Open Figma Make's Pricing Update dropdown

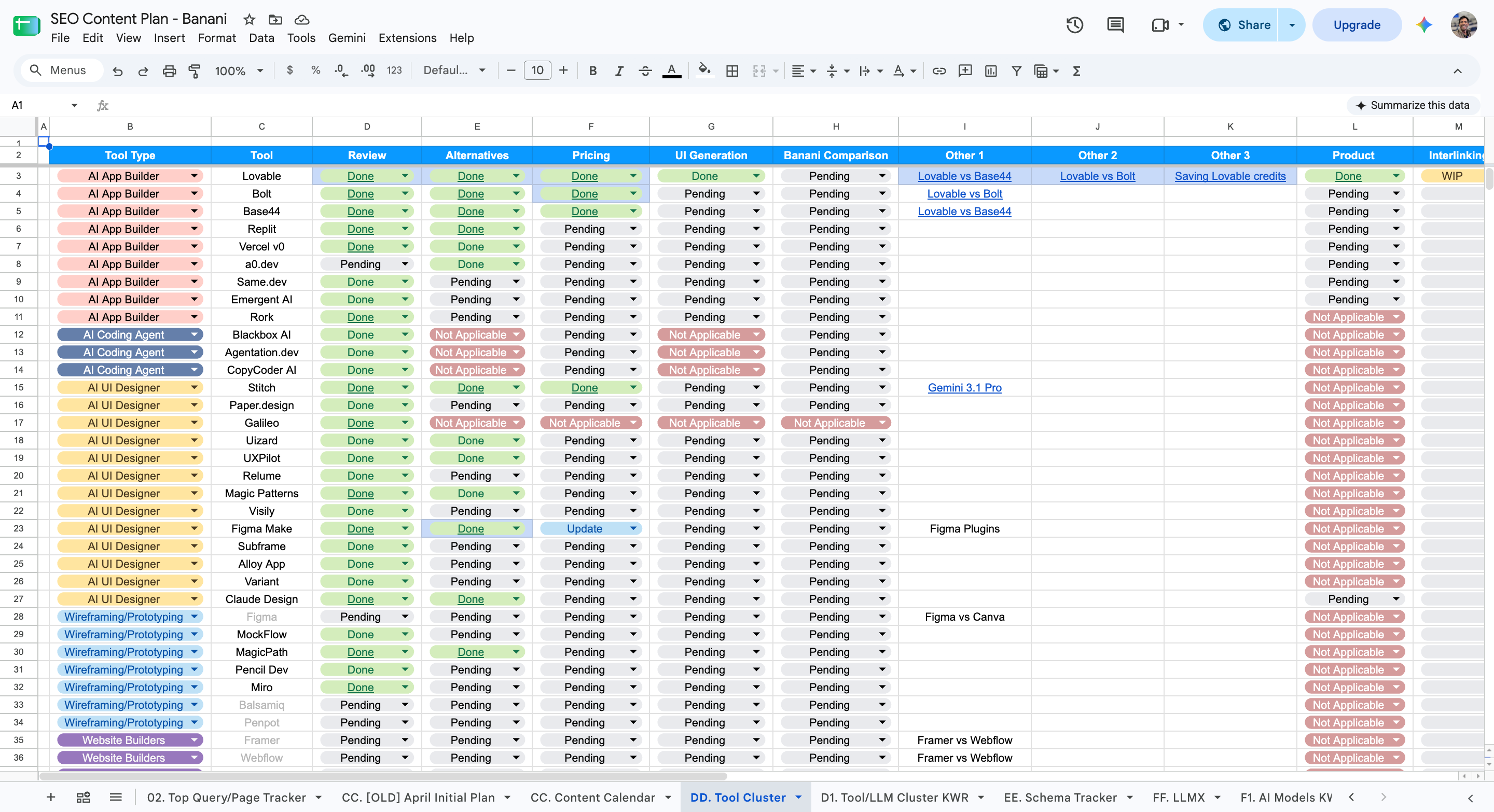(633, 528)
